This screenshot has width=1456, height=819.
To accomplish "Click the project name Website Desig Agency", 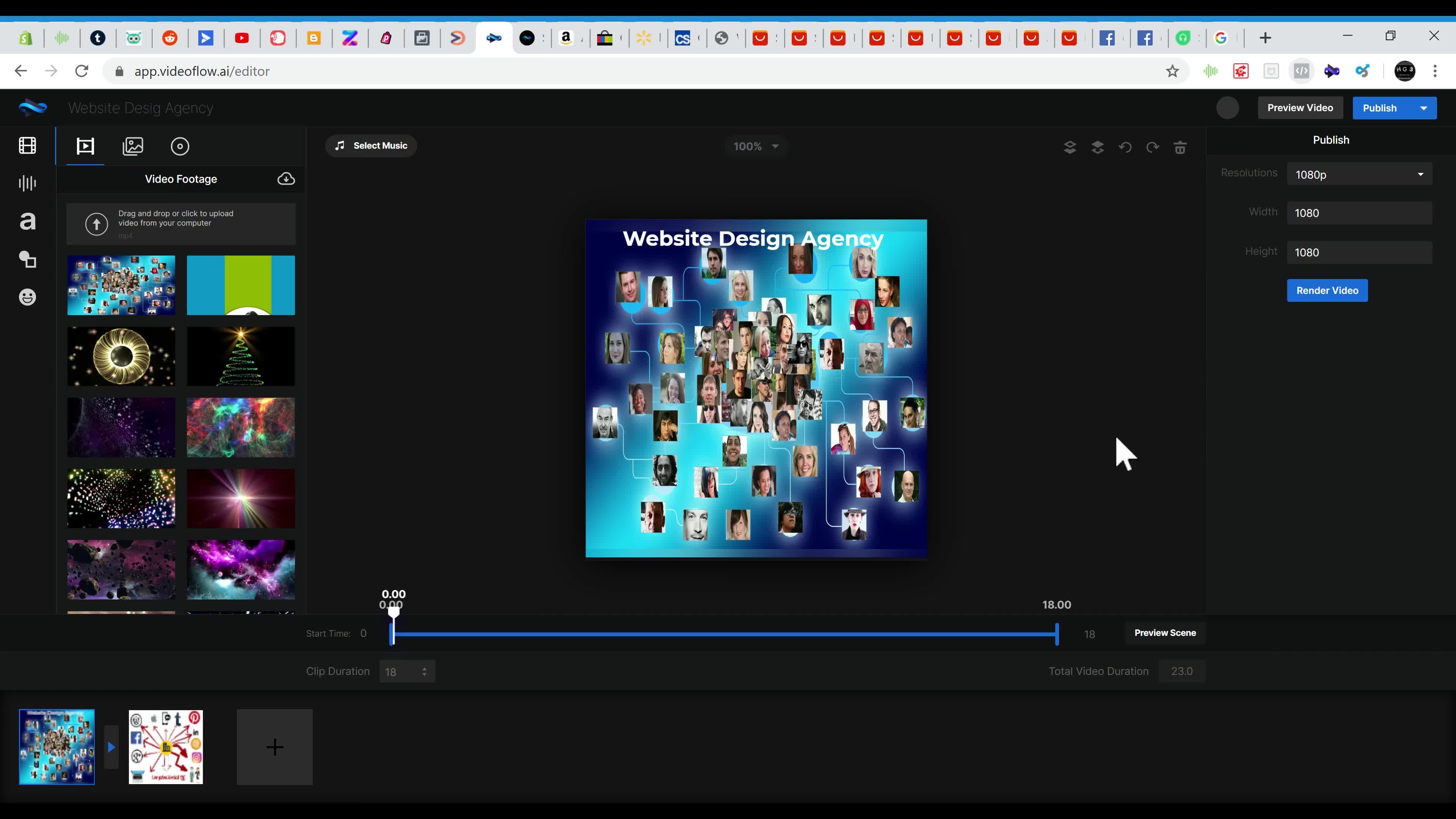I will (141, 108).
